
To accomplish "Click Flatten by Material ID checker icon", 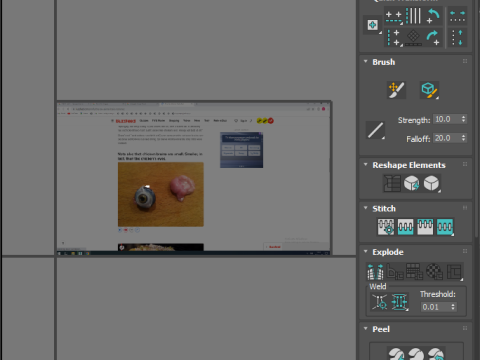I will click(434, 272).
